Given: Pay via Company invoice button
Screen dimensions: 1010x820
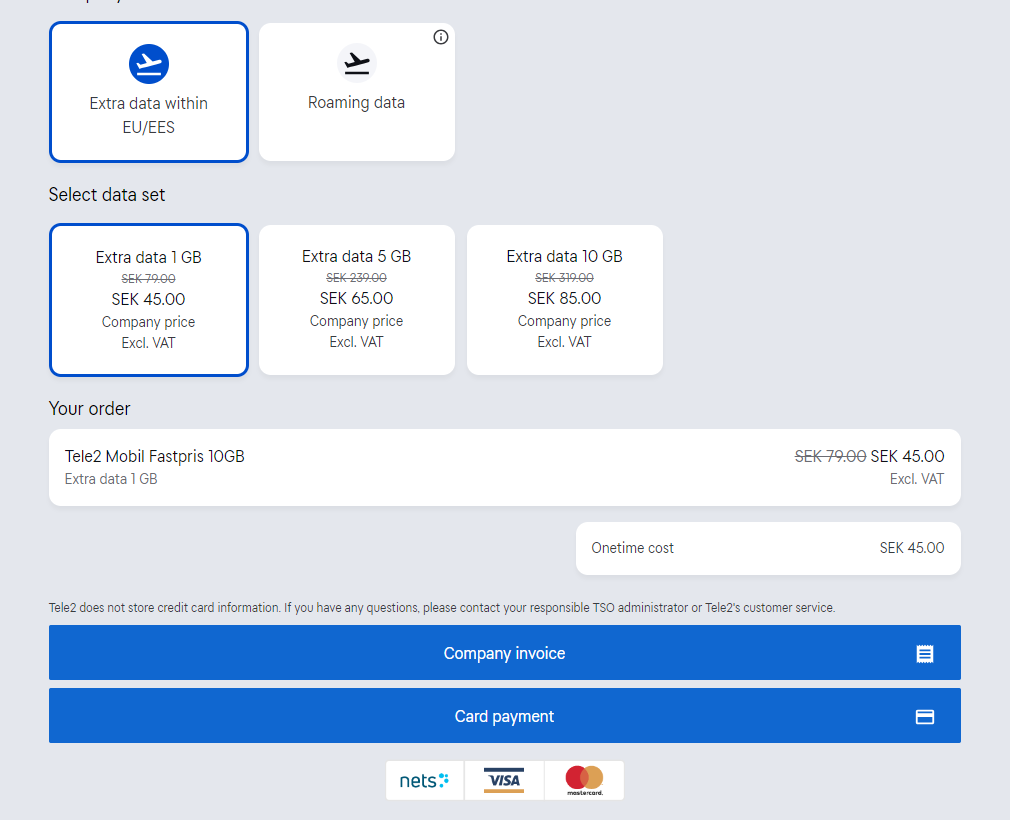Looking at the screenshot, I should click(505, 653).
